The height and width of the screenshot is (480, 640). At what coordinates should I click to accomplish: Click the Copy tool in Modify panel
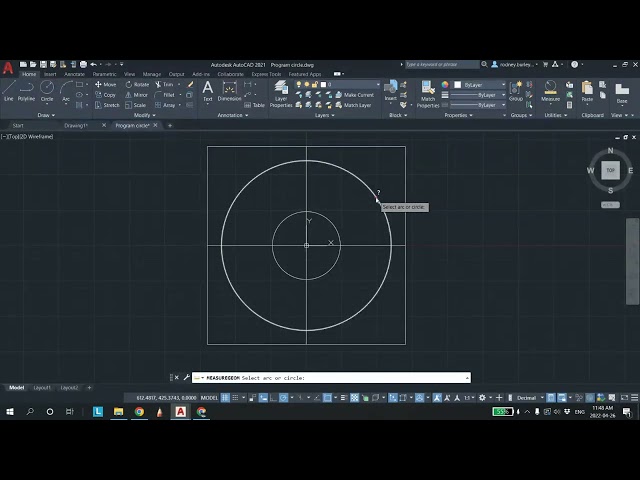(106, 95)
